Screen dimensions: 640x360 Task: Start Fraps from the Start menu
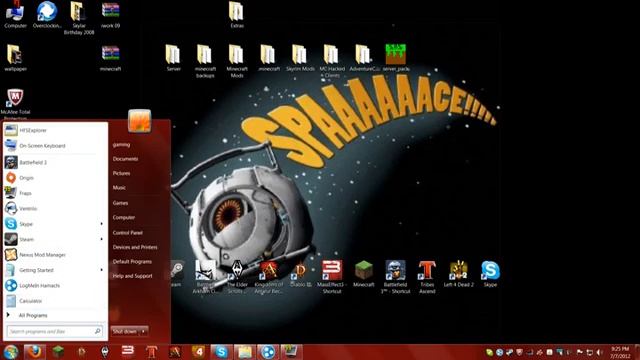pyautogui.click(x=55, y=193)
